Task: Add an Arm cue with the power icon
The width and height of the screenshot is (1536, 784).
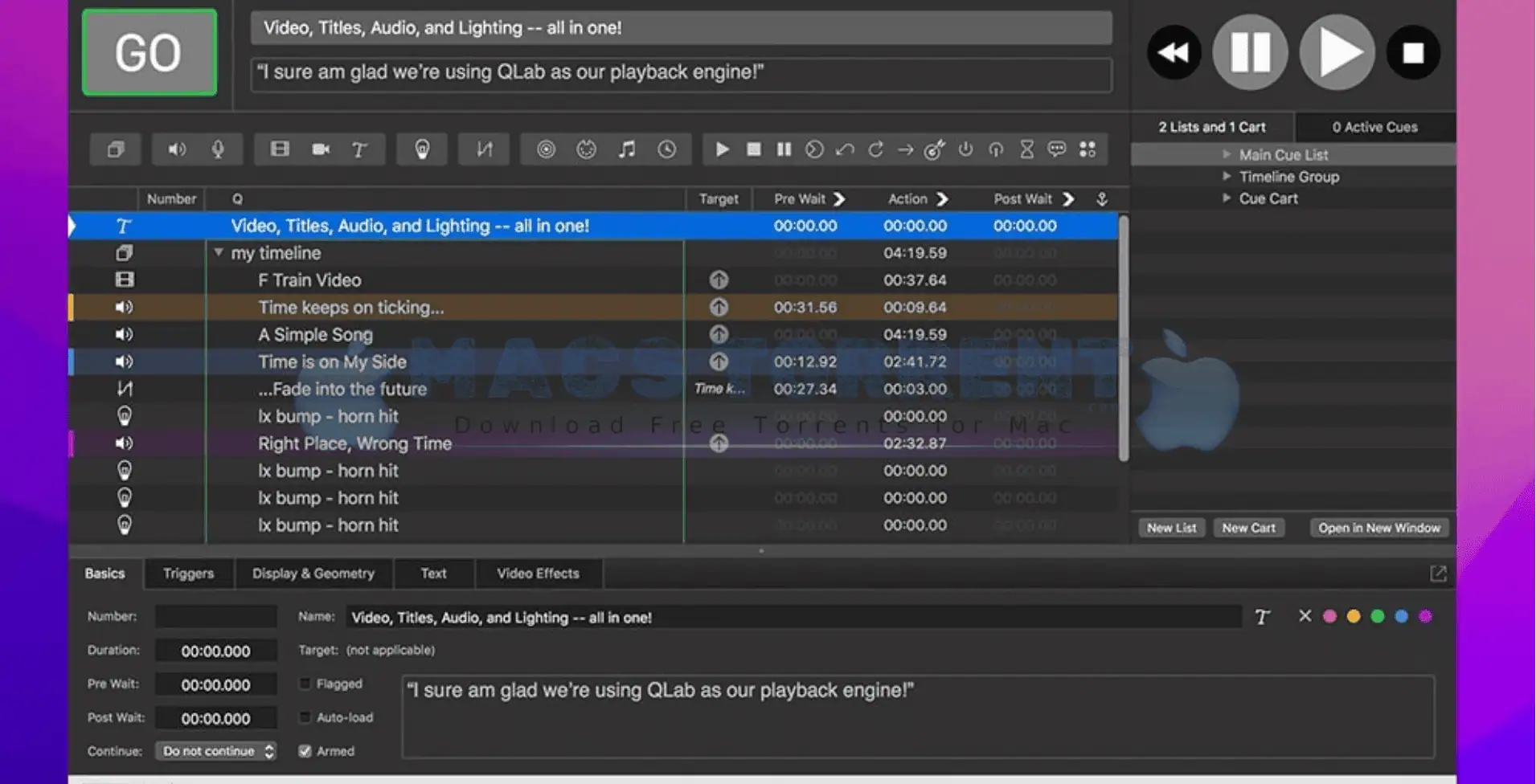Action: [x=965, y=149]
